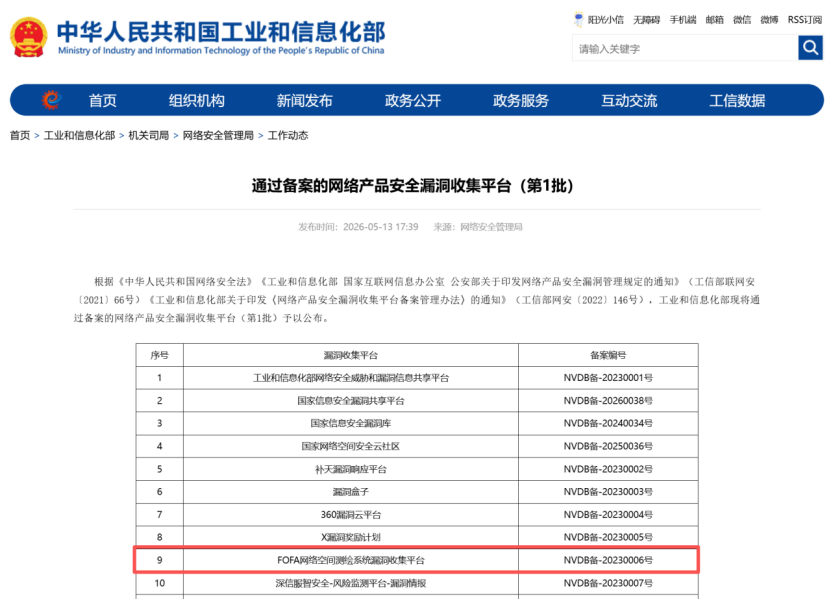Click cell 360漏洞云平台
Image resolution: width=831 pixels, height=600 pixels.
pos(351,515)
